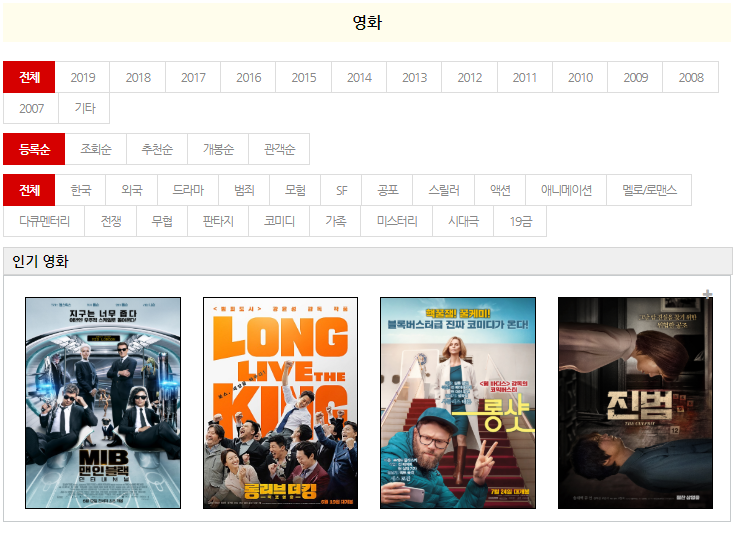This screenshot has width=745, height=537.
Task: Select the 전체 year filter tab
Action: point(29,77)
